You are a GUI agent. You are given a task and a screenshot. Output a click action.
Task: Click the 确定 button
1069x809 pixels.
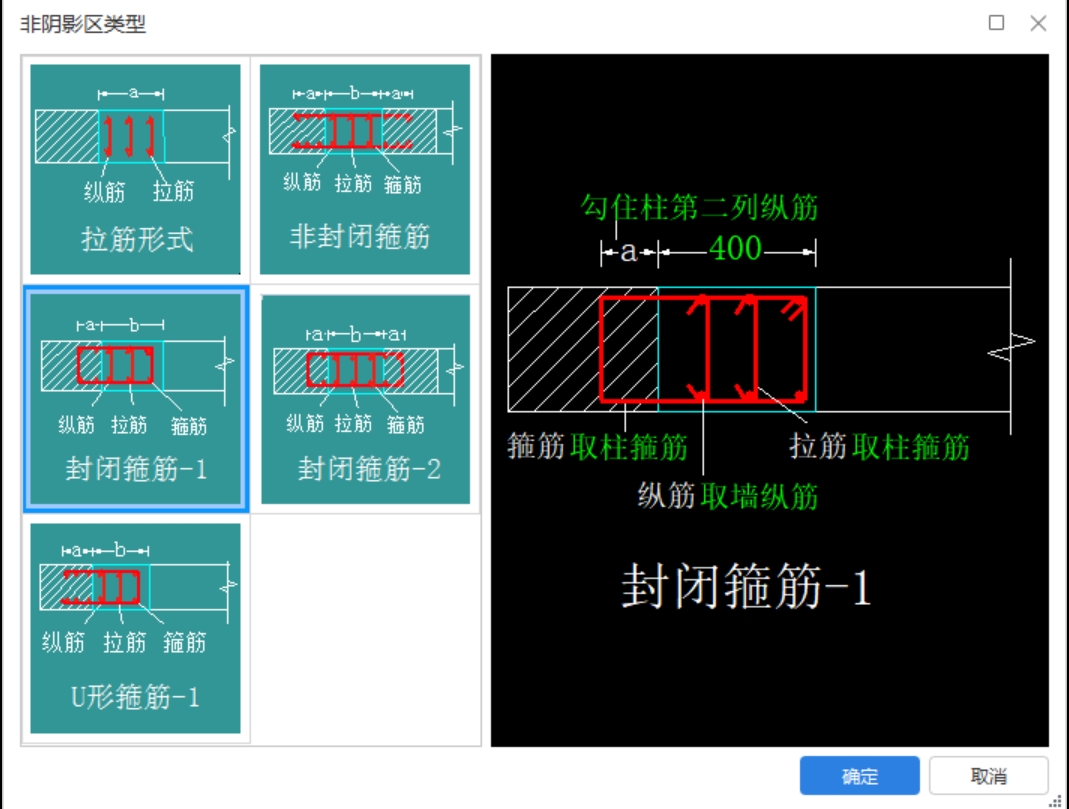pos(859,776)
